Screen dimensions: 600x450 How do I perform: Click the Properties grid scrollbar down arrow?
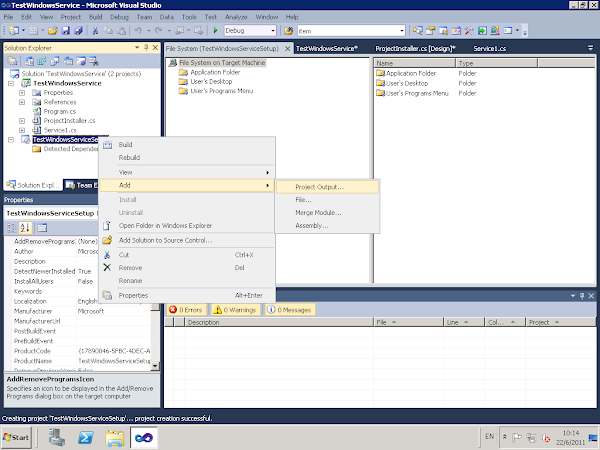[x=155, y=366]
